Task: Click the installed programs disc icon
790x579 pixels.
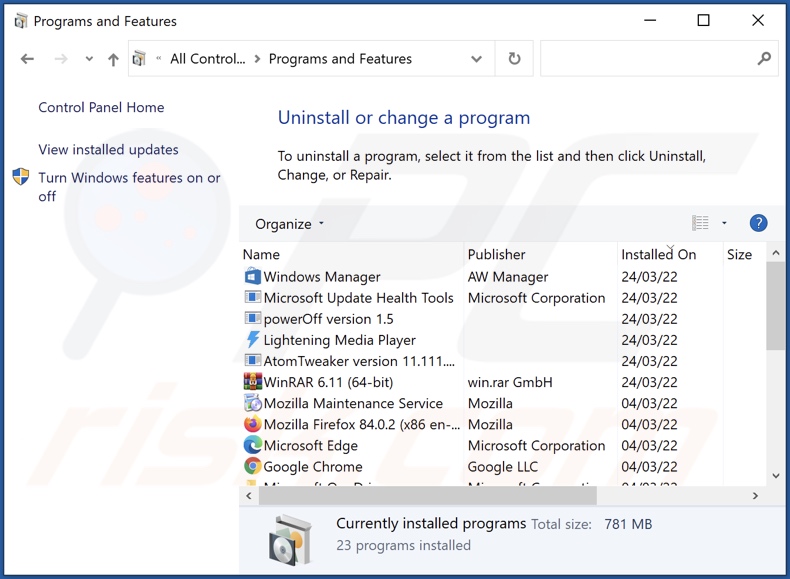Action: point(290,539)
